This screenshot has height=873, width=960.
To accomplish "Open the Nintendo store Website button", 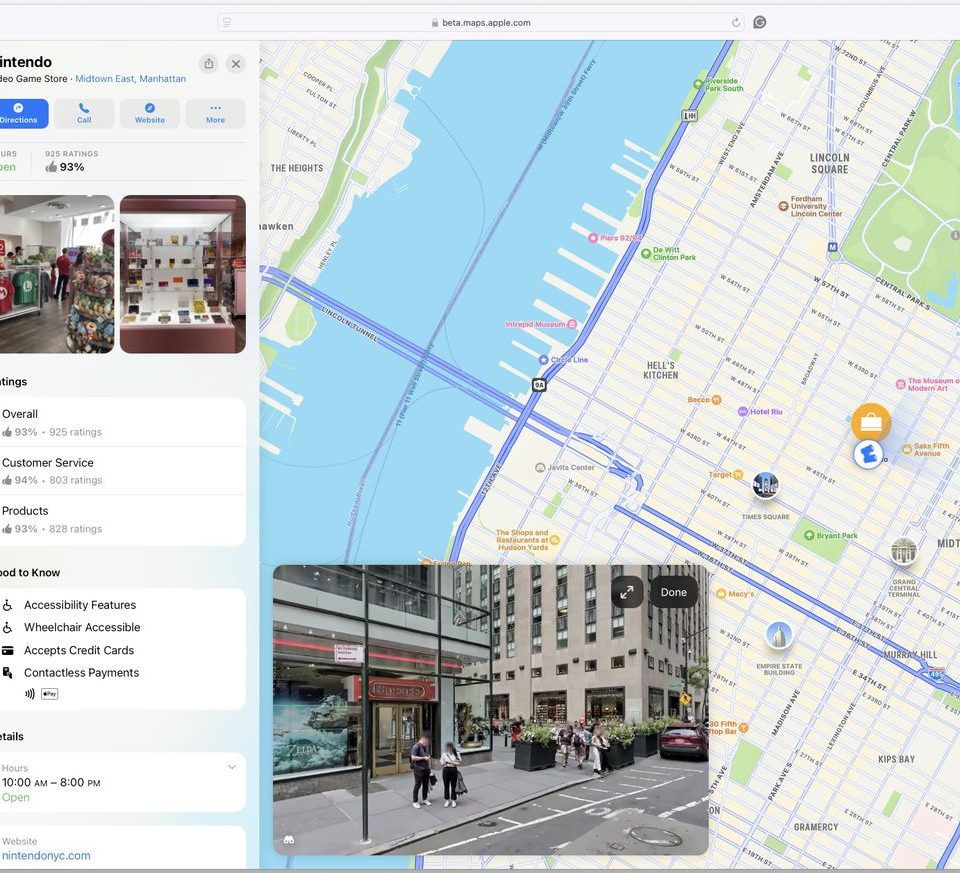I will point(150,113).
